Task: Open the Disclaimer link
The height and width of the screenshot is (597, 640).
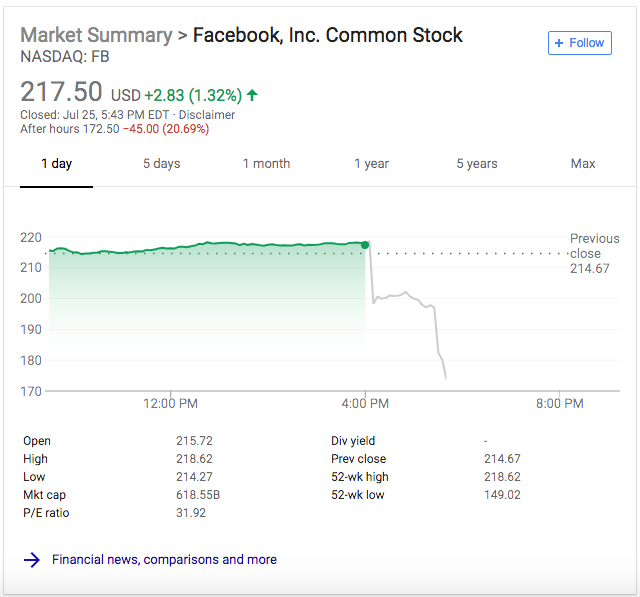Action: pyautogui.click(x=206, y=115)
